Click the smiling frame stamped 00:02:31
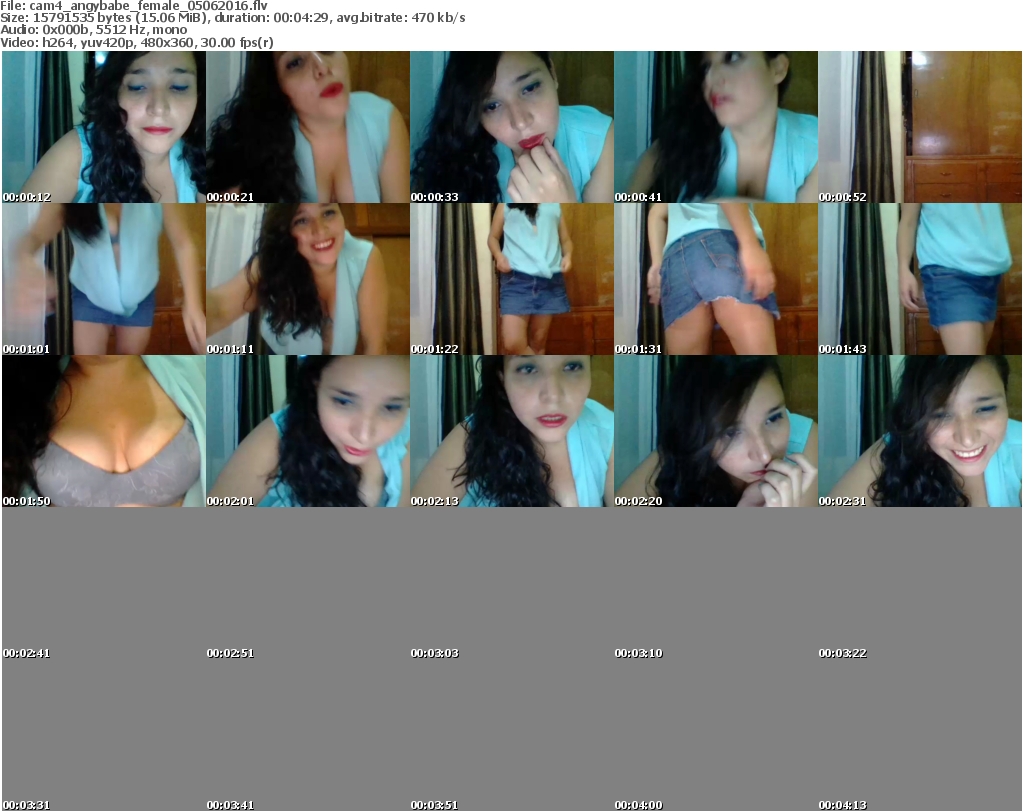Viewport: 1024px width, 811px height. pos(920,431)
